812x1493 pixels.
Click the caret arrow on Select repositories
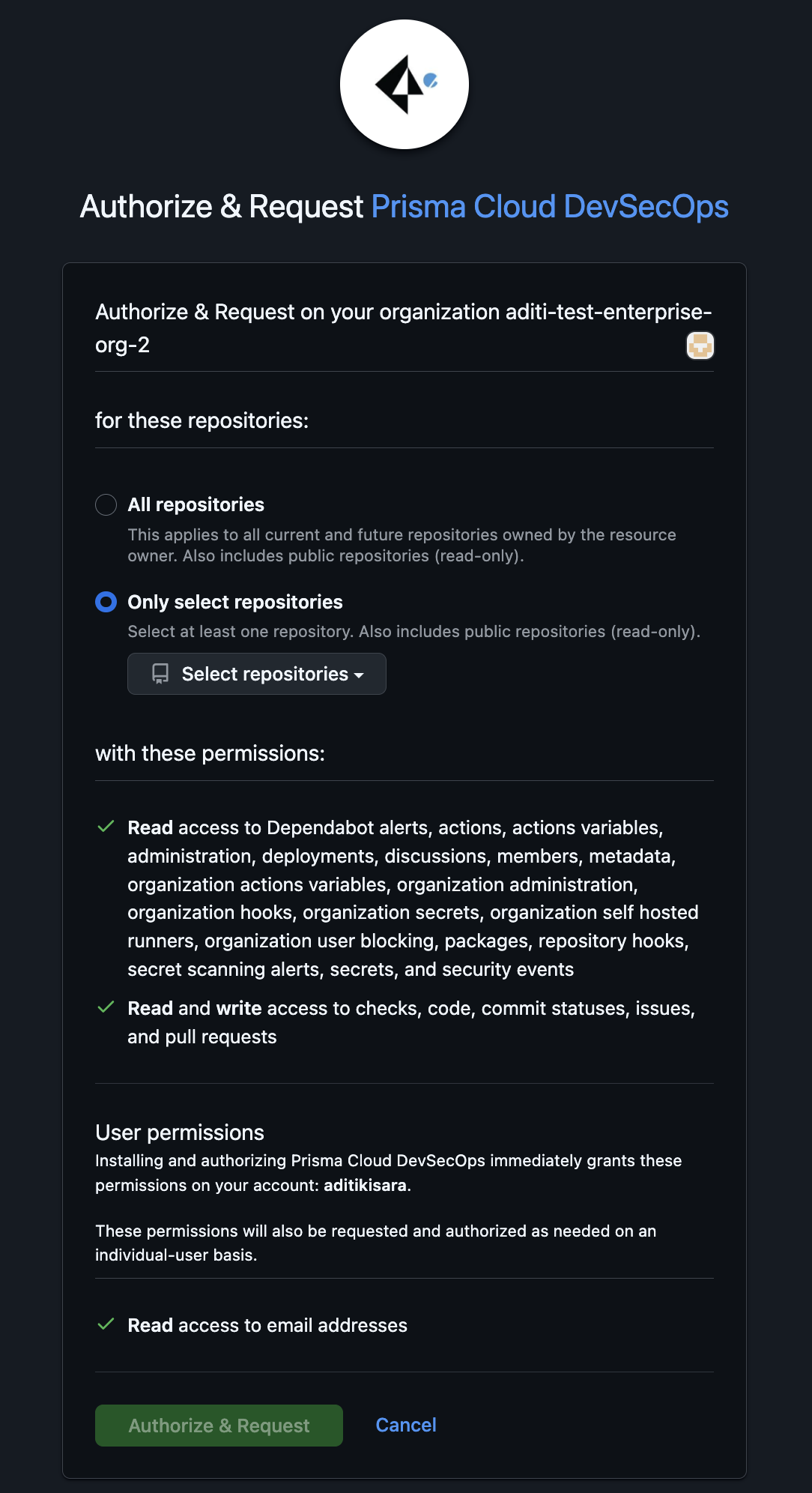(360, 675)
